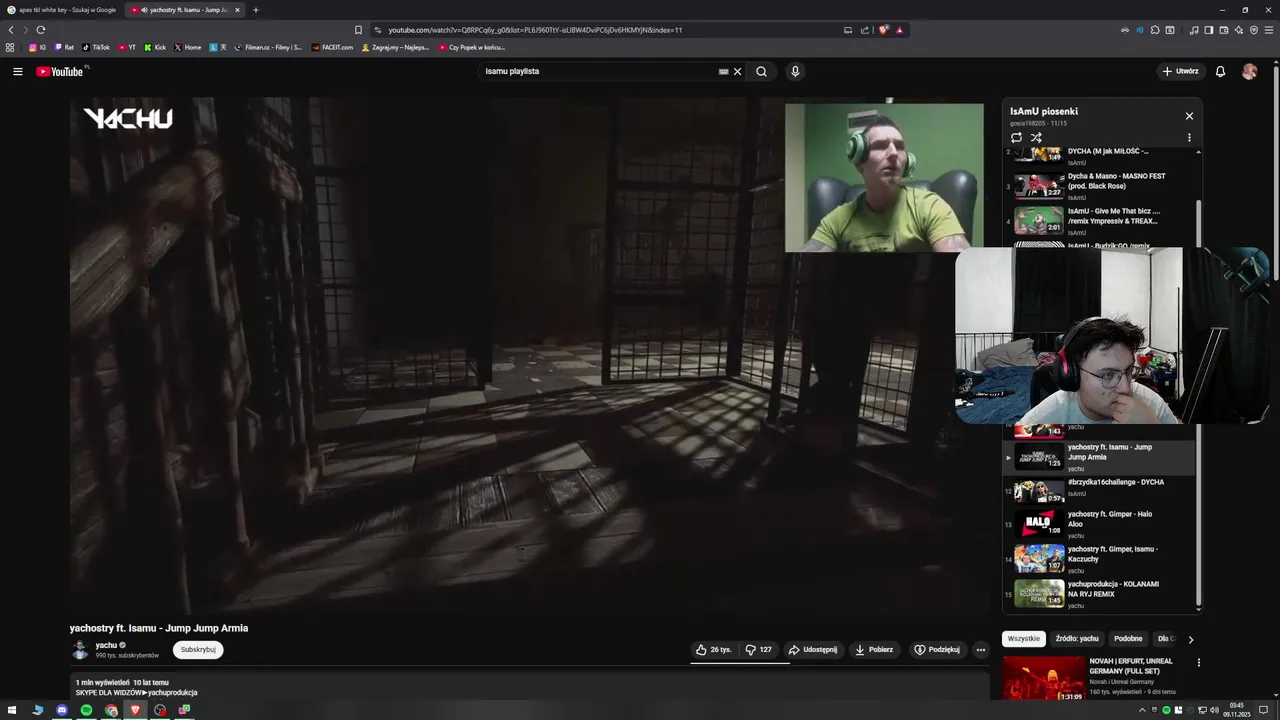
Task: Play DYCHA (M jak MIŁOŚĆ) from playlist
Action: click(x=1100, y=154)
